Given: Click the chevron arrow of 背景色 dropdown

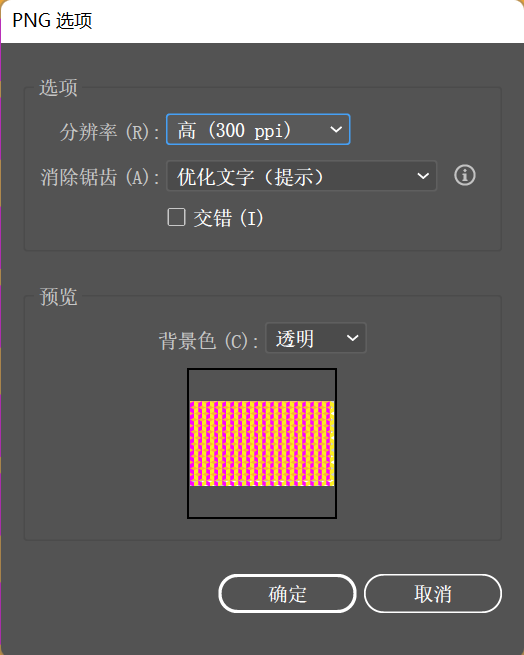Looking at the screenshot, I should coord(353,338).
